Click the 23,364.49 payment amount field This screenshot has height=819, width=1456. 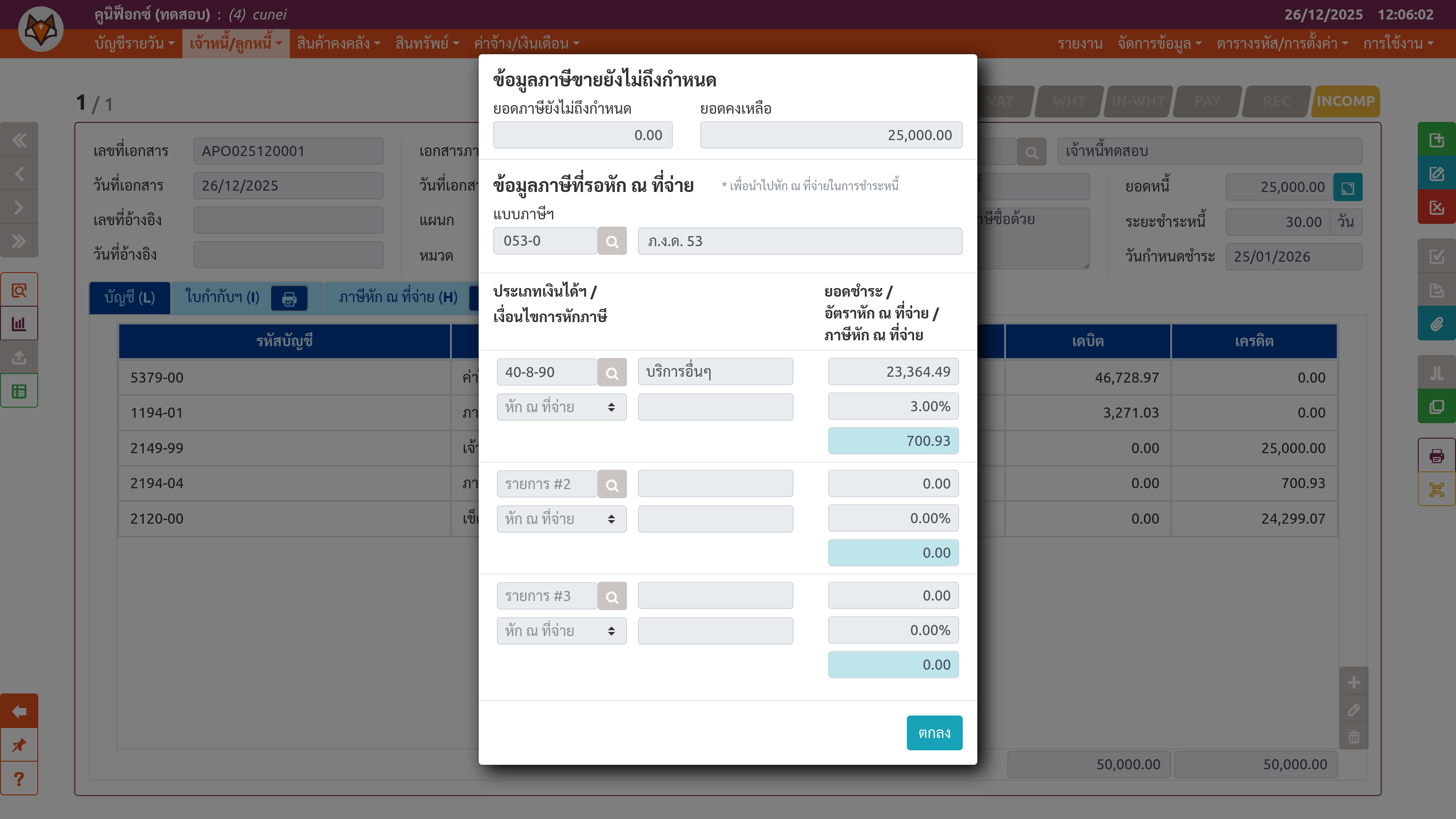pos(893,372)
